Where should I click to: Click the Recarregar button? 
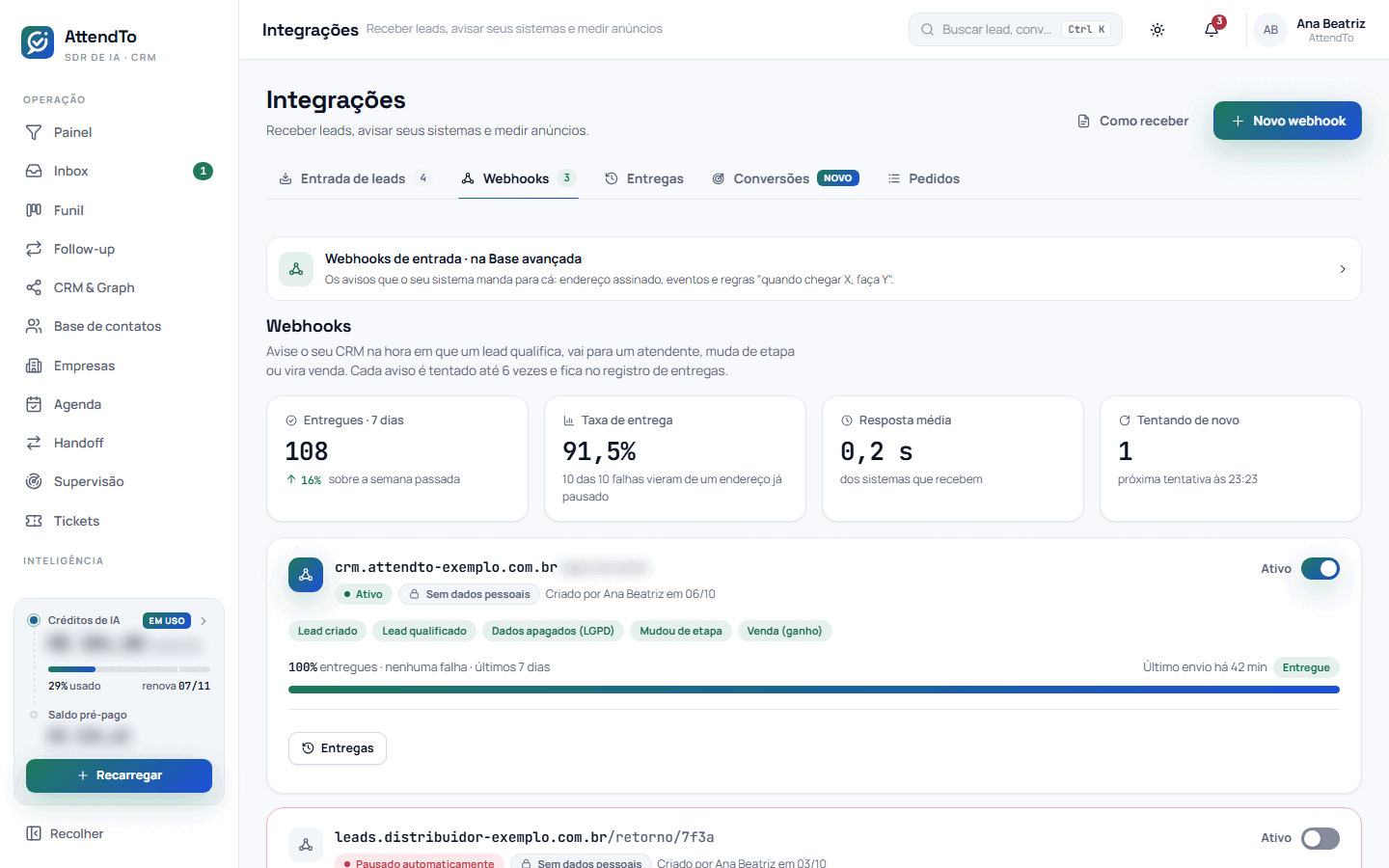(x=119, y=775)
